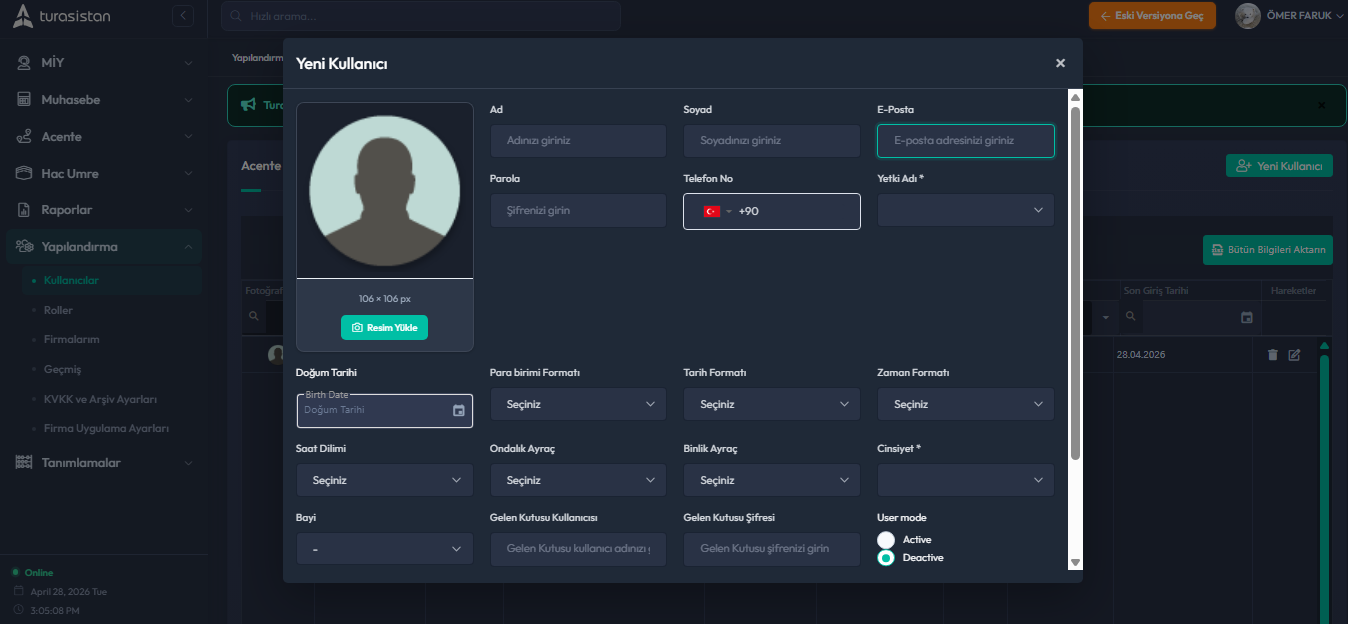Open Roller in the sidebar menu
1348x624 pixels.
[58, 310]
